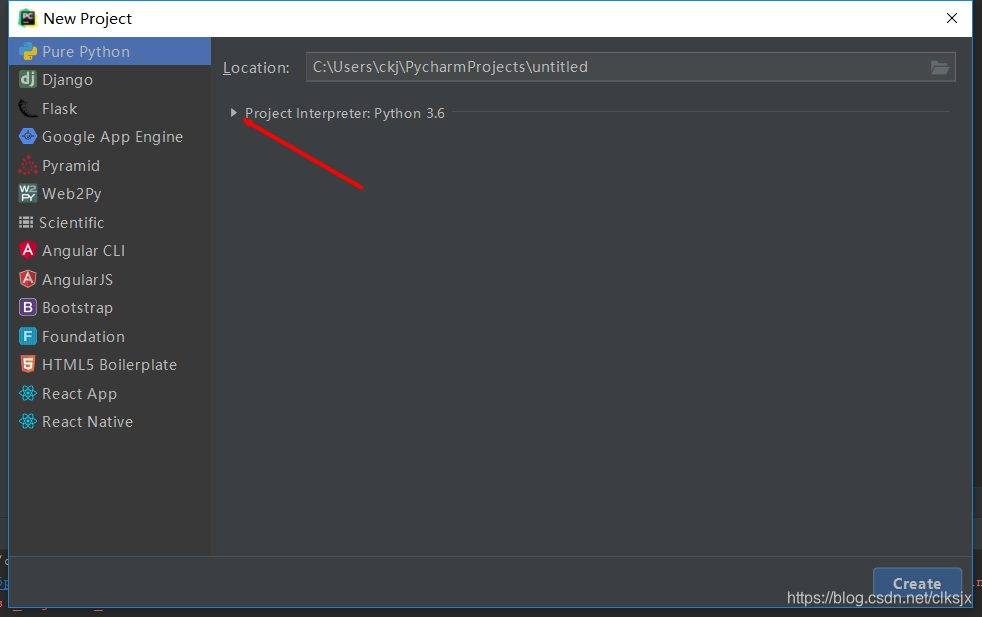Choose the AngularJS project type
Screen dimensions: 982x617
pos(110,279)
